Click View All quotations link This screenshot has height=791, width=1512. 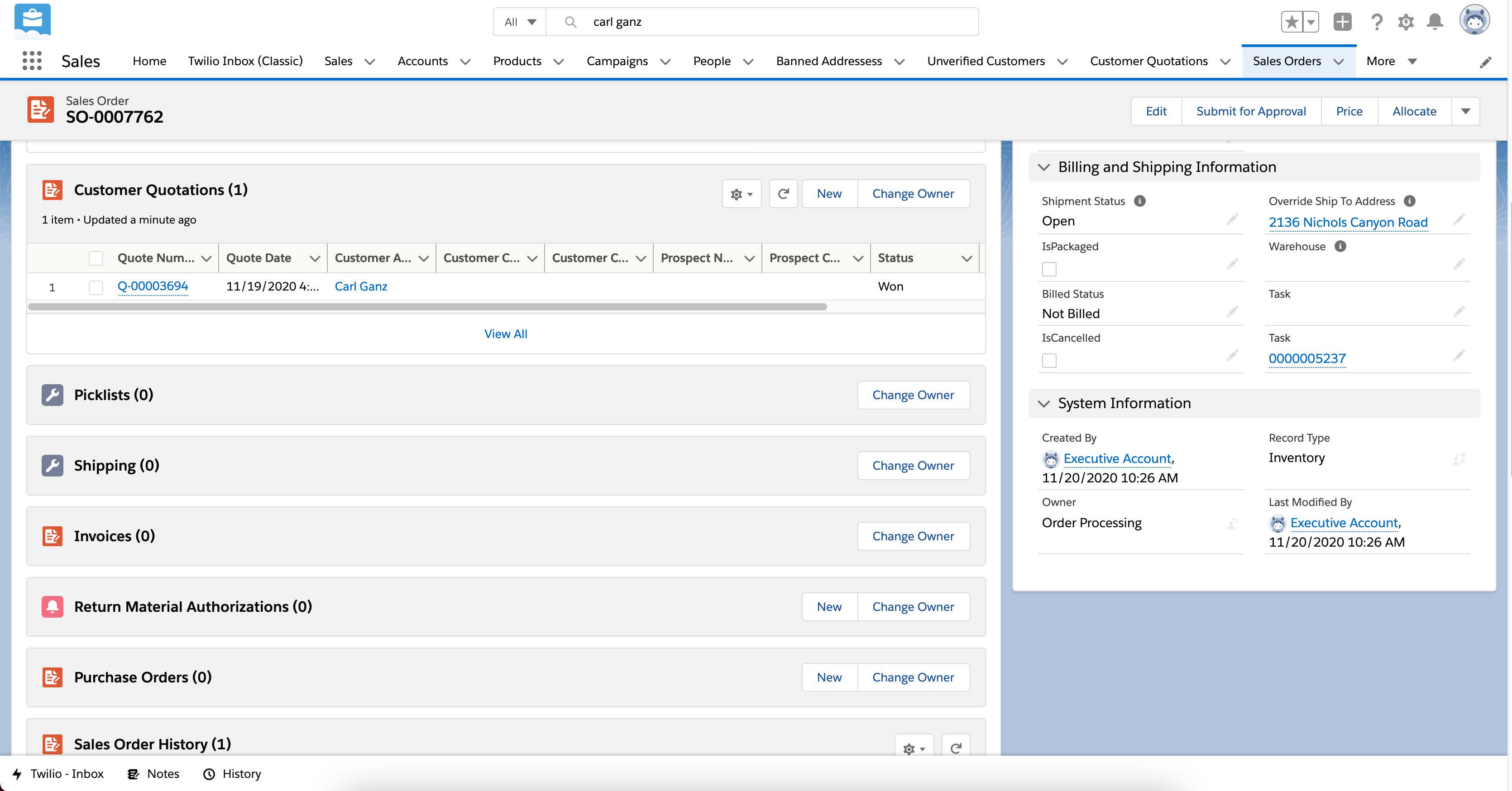(x=506, y=334)
